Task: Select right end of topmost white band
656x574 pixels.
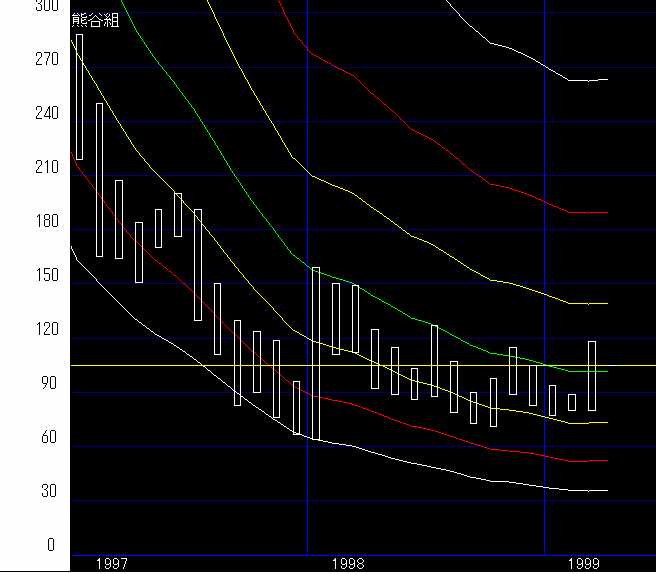Action: pyautogui.click(x=606, y=79)
